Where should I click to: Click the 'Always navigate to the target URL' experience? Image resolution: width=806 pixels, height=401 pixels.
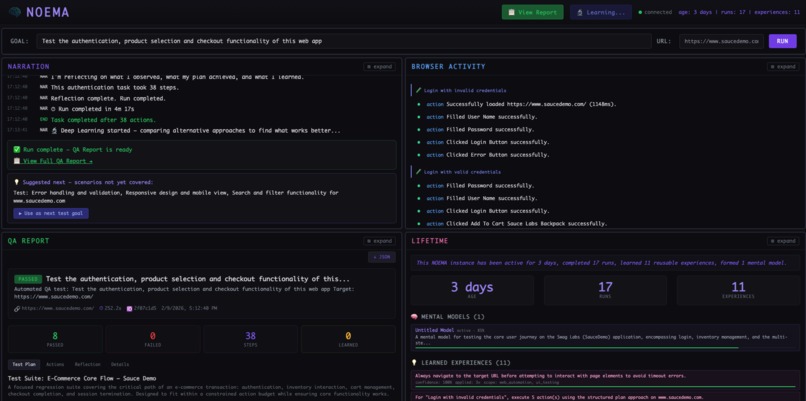point(605,379)
